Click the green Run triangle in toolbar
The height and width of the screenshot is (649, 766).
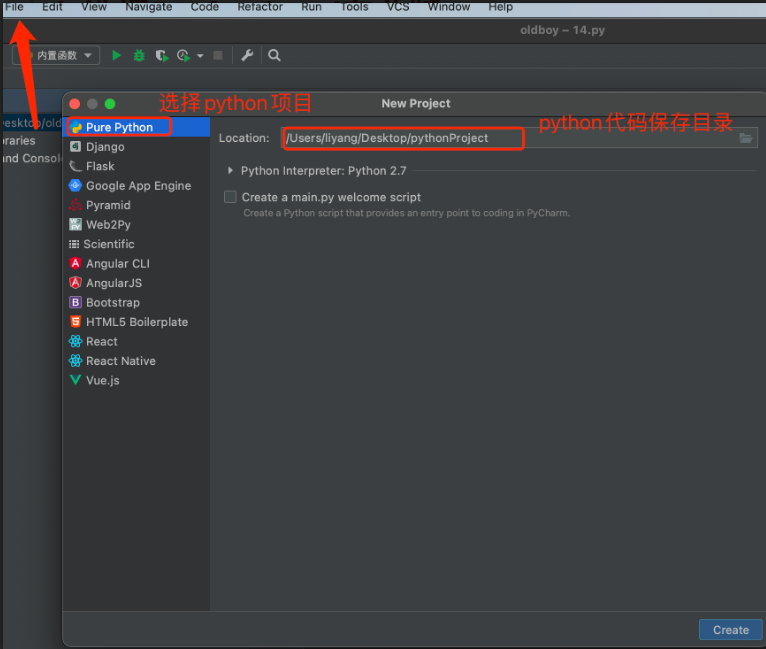(x=116, y=55)
